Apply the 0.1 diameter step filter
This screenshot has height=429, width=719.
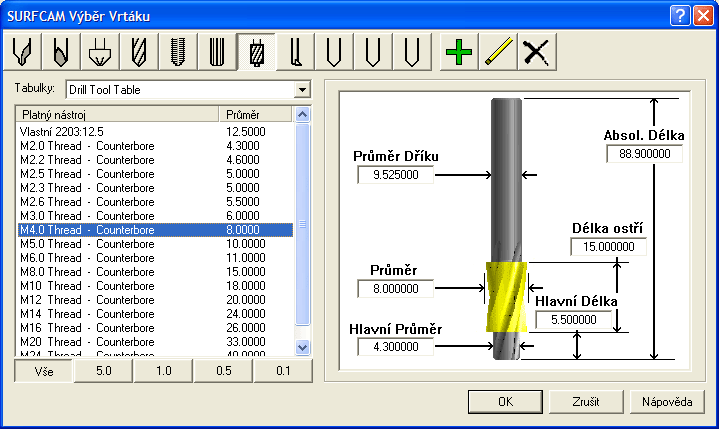point(283,371)
